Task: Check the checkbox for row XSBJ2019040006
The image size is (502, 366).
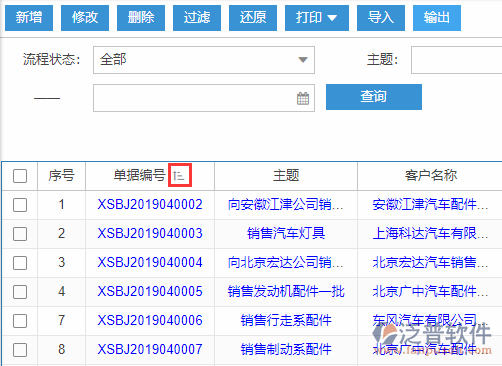Action: coord(20,321)
